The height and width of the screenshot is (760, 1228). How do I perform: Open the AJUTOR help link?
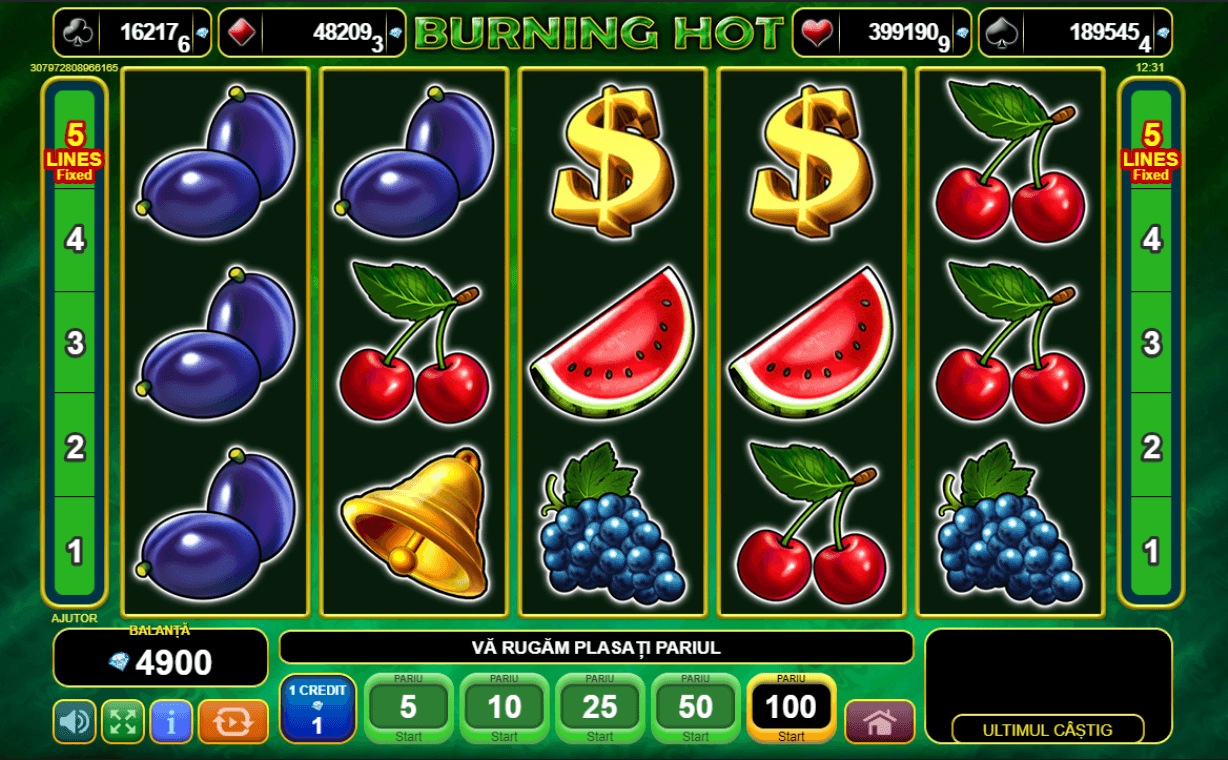tap(75, 618)
